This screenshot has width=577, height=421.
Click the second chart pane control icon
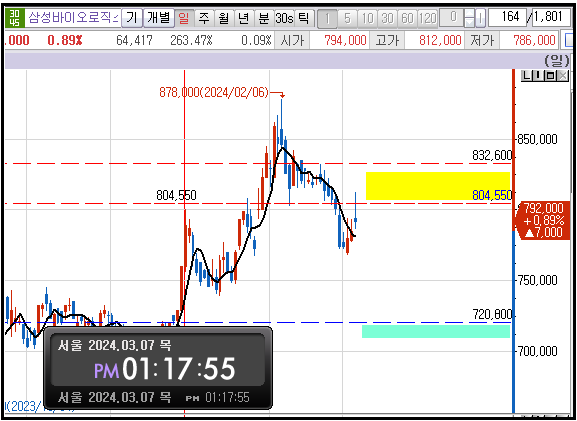tap(538, 76)
